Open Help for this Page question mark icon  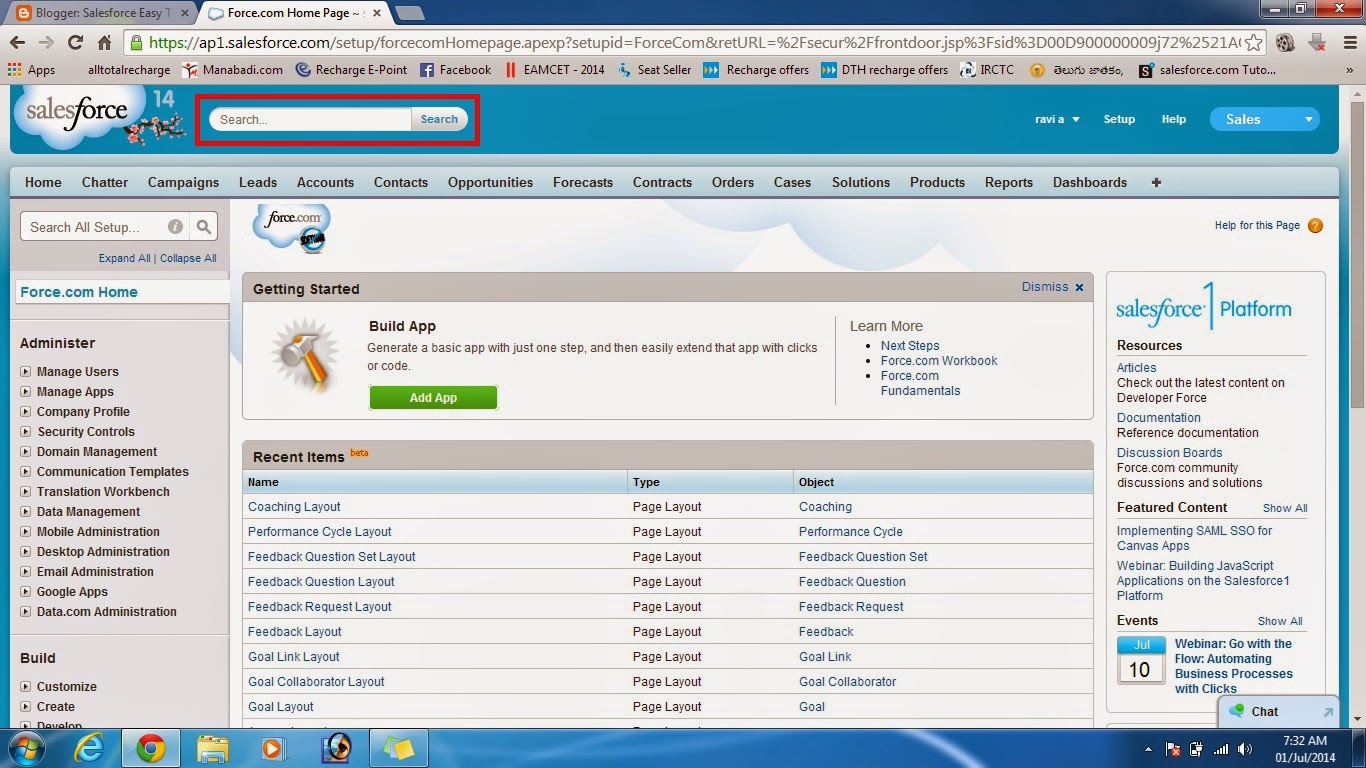click(1315, 225)
